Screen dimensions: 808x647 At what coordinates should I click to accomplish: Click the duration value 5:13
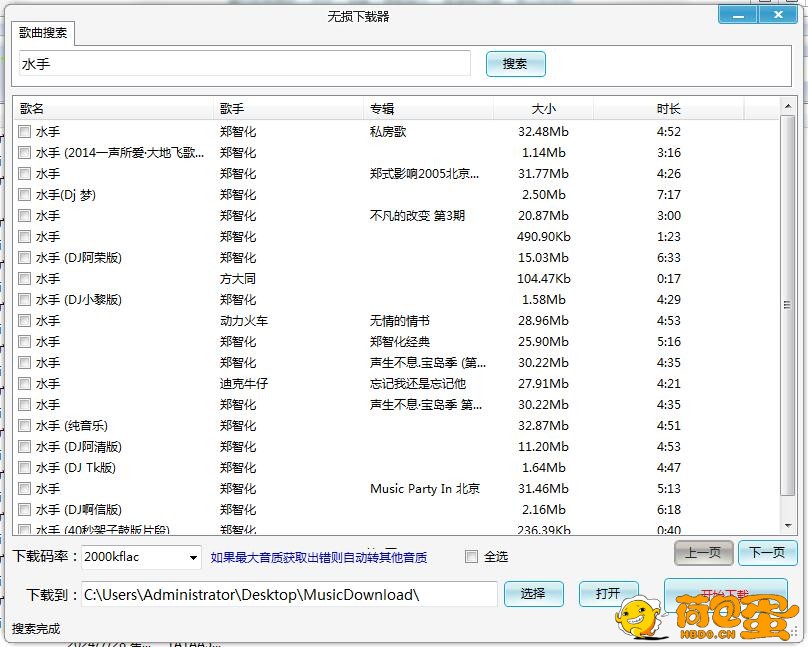[668, 489]
